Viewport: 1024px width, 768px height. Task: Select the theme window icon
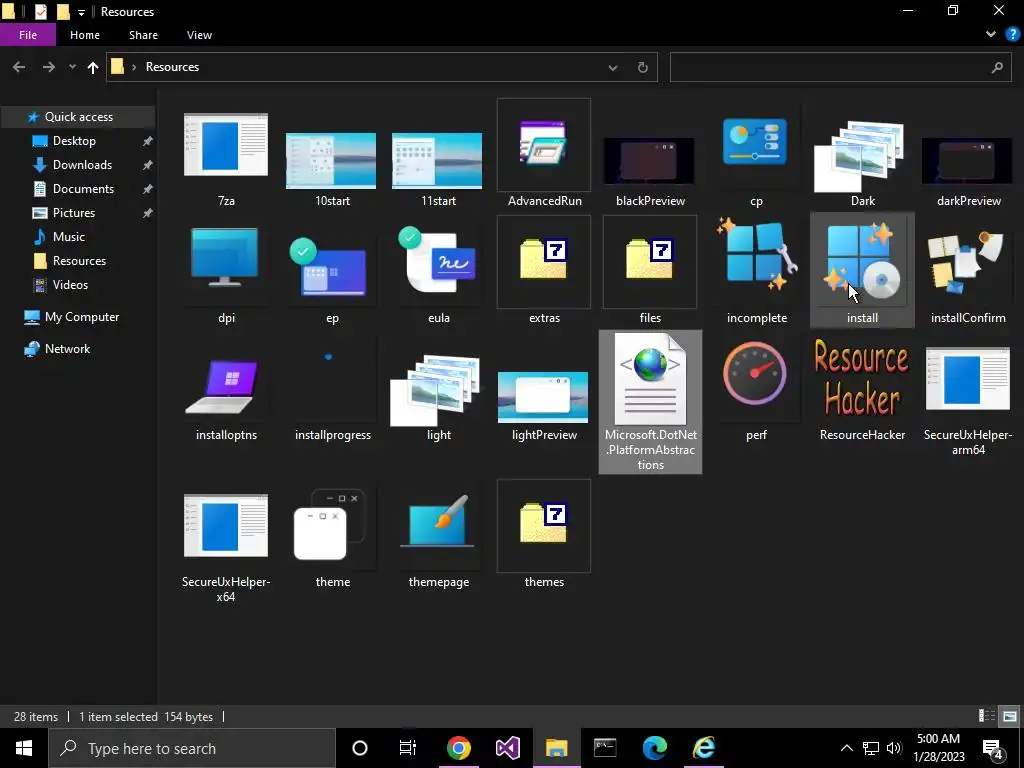click(x=331, y=525)
